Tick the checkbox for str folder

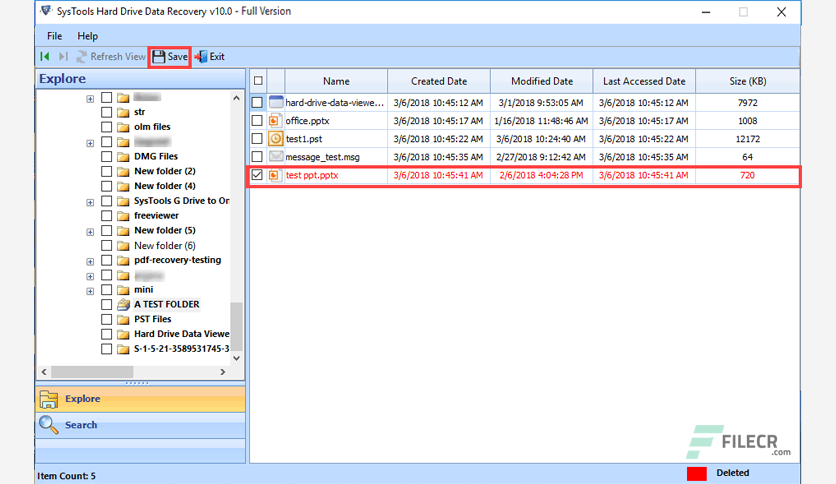tap(107, 112)
